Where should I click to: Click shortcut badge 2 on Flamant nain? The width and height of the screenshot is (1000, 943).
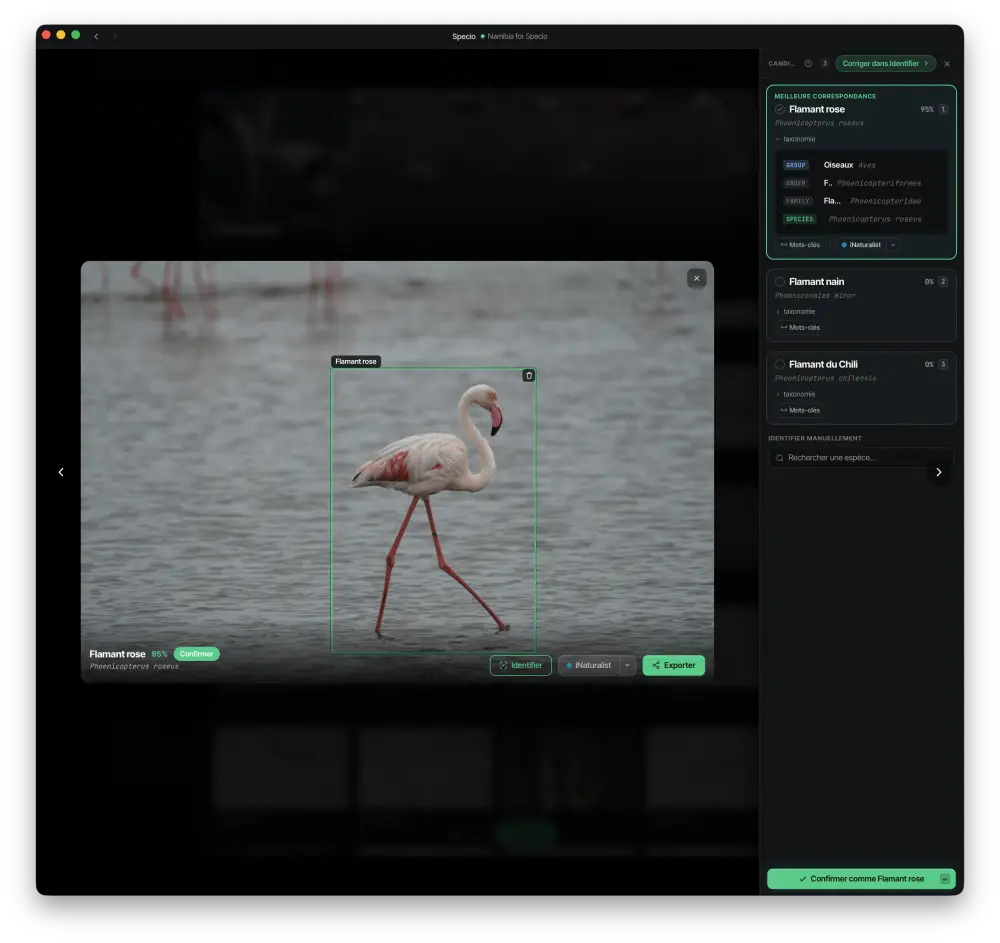click(943, 281)
